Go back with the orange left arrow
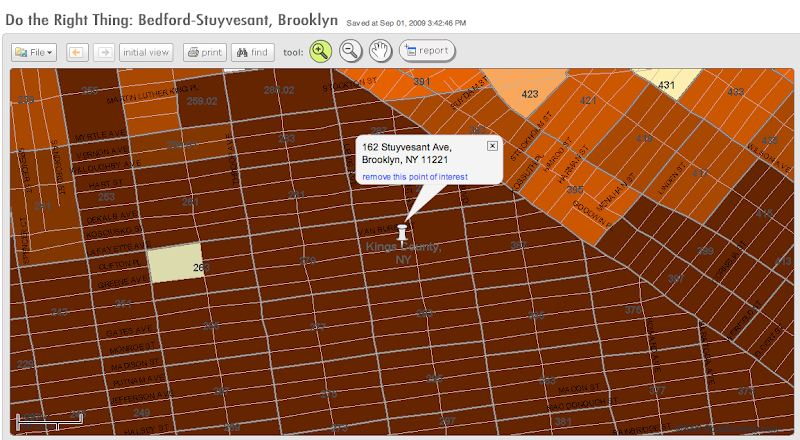800x440 pixels. [x=77, y=52]
